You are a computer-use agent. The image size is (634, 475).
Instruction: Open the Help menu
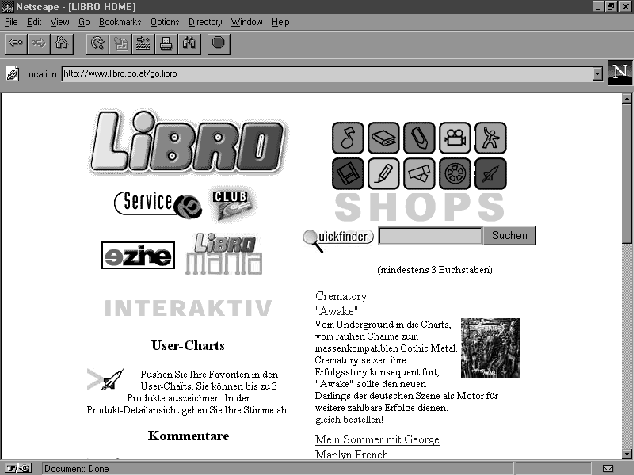click(280, 22)
